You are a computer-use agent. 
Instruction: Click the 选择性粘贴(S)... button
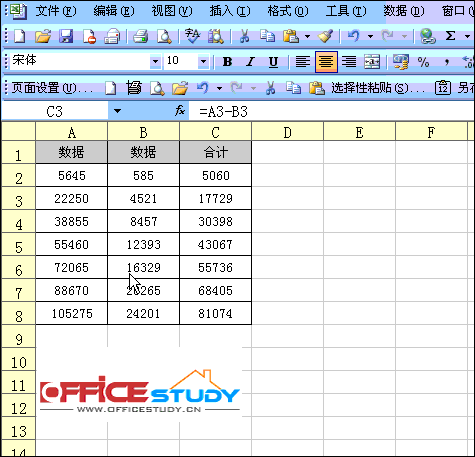click(378, 88)
